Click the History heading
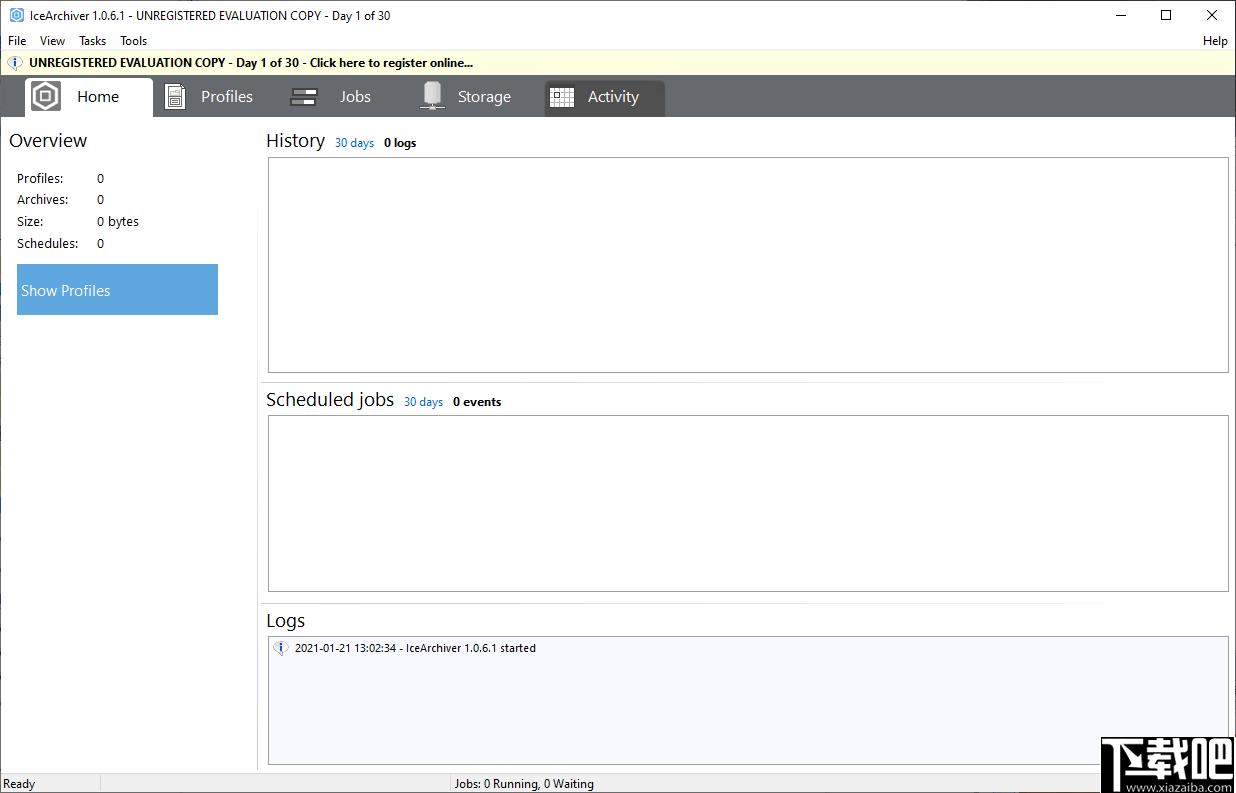Screen dimensions: 1236x793 click(x=295, y=141)
